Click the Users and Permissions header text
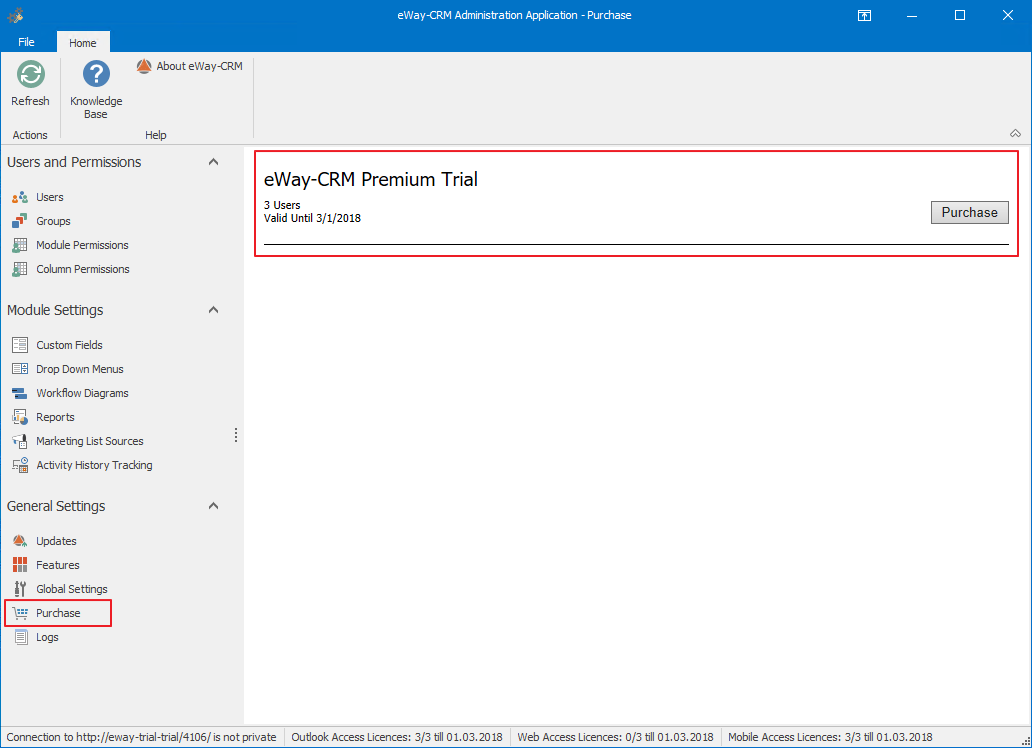The width and height of the screenshot is (1032, 748). click(x=74, y=162)
